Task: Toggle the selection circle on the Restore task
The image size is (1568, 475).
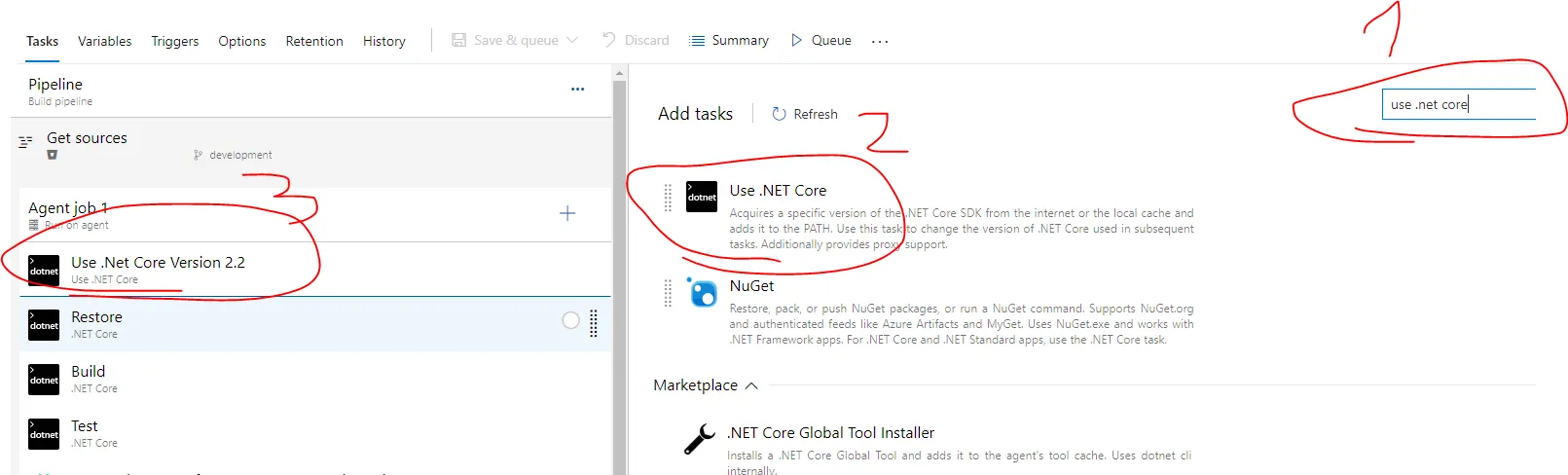Action: pos(571,320)
